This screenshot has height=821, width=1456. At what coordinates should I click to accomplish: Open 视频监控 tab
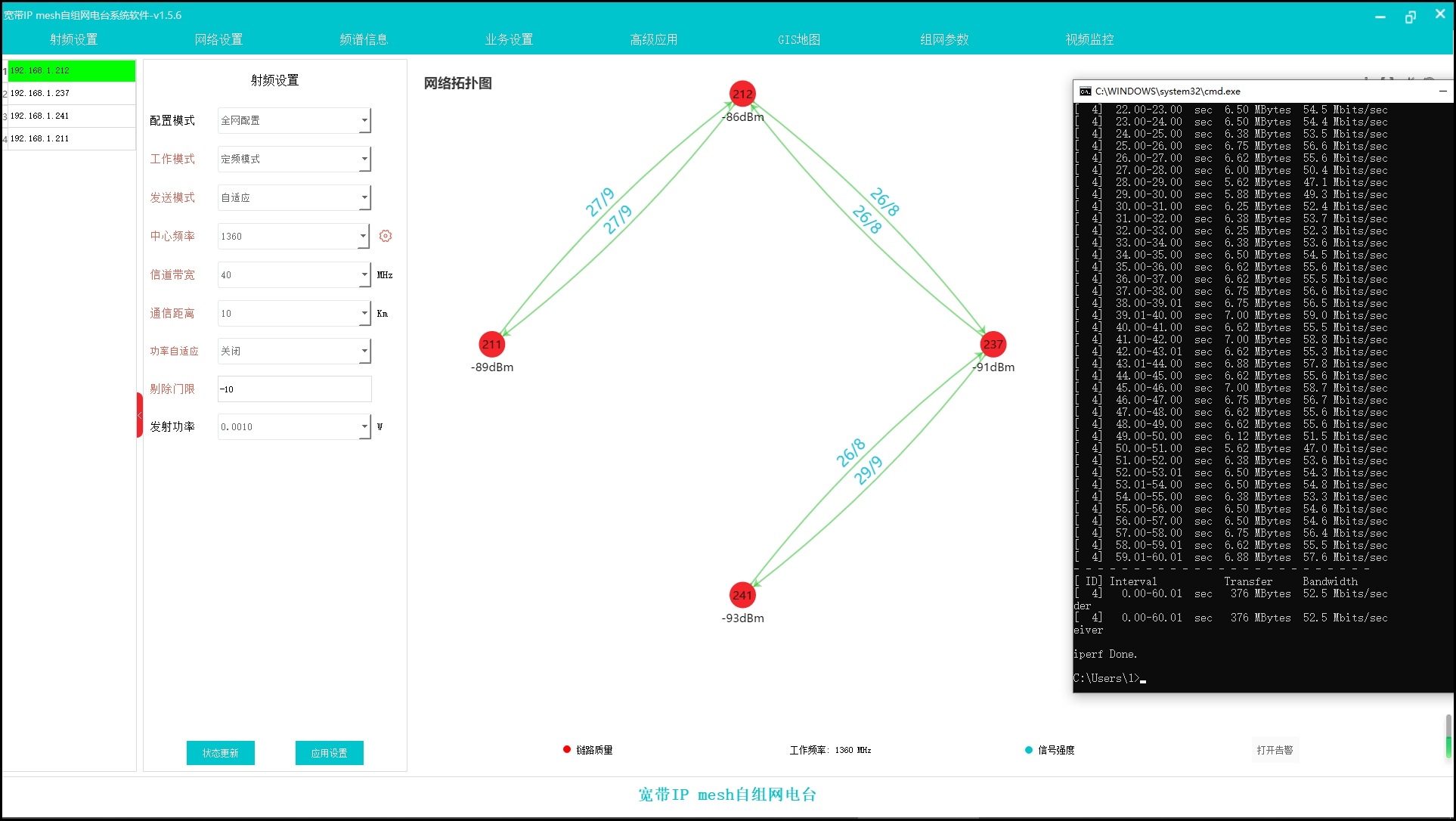click(x=1089, y=39)
